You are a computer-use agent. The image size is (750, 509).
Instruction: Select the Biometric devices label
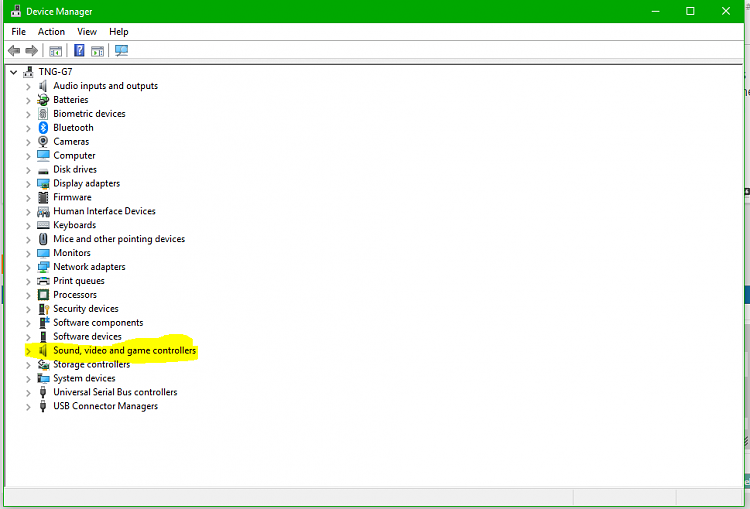[89, 113]
